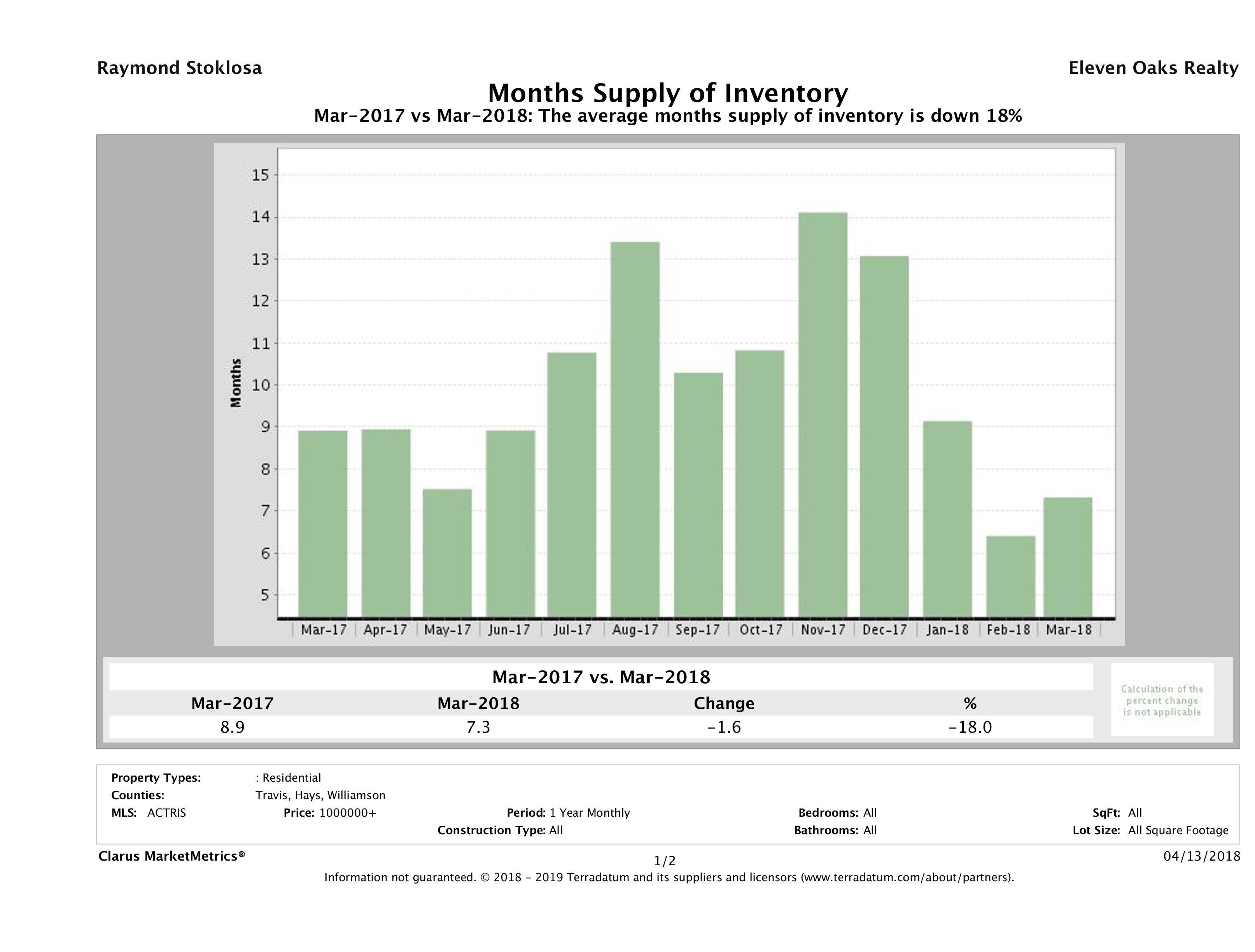Click the percent change calculation note
This screenshot has width=1255, height=952.
[x=1161, y=700]
